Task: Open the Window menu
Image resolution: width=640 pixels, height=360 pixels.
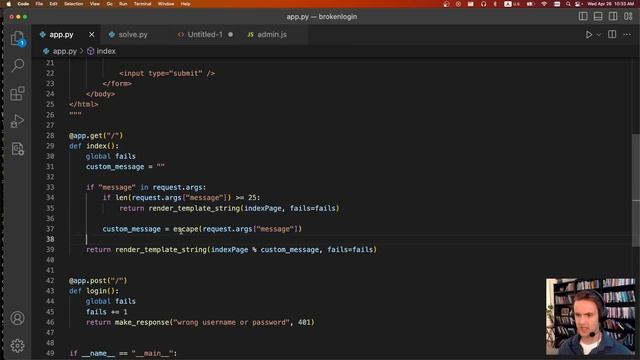Action: click(x=166, y=4)
